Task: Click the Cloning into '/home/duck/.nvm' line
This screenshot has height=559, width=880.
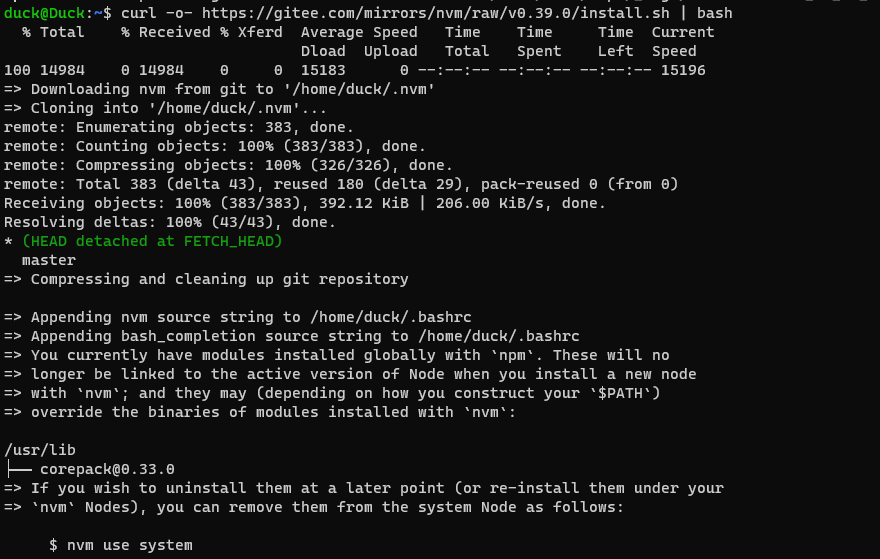Action: 179,108
